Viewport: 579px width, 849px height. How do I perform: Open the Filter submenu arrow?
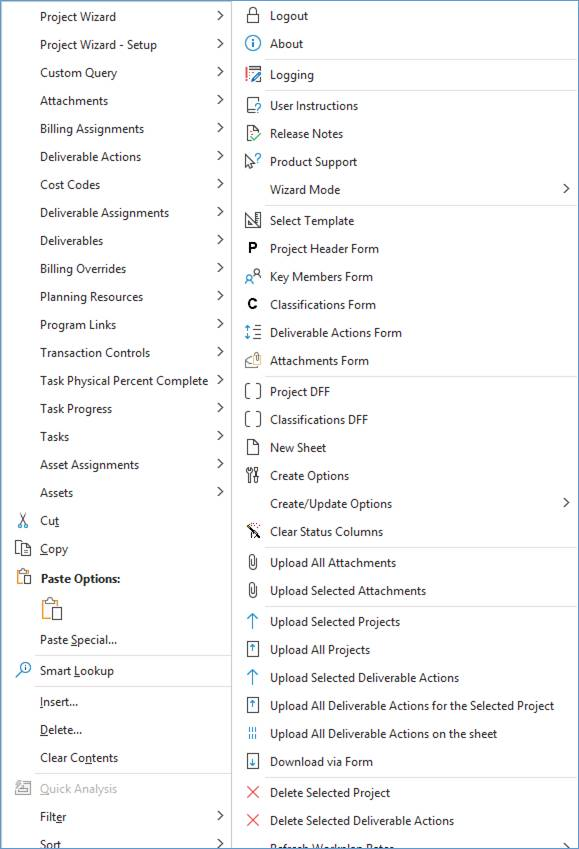pyautogui.click(x=220, y=816)
